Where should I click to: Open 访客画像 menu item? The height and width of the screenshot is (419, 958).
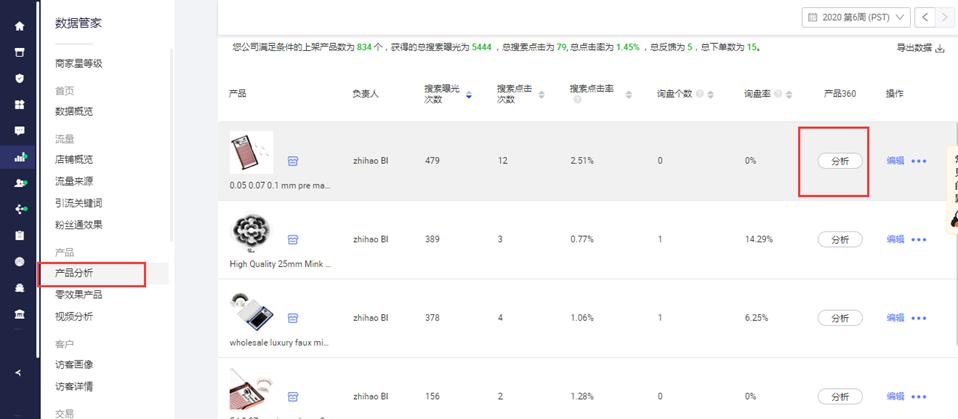point(74,365)
